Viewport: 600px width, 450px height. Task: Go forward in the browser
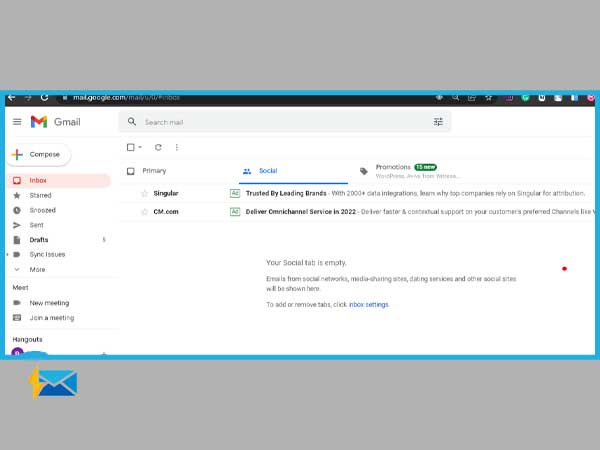[x=28, y=98]
